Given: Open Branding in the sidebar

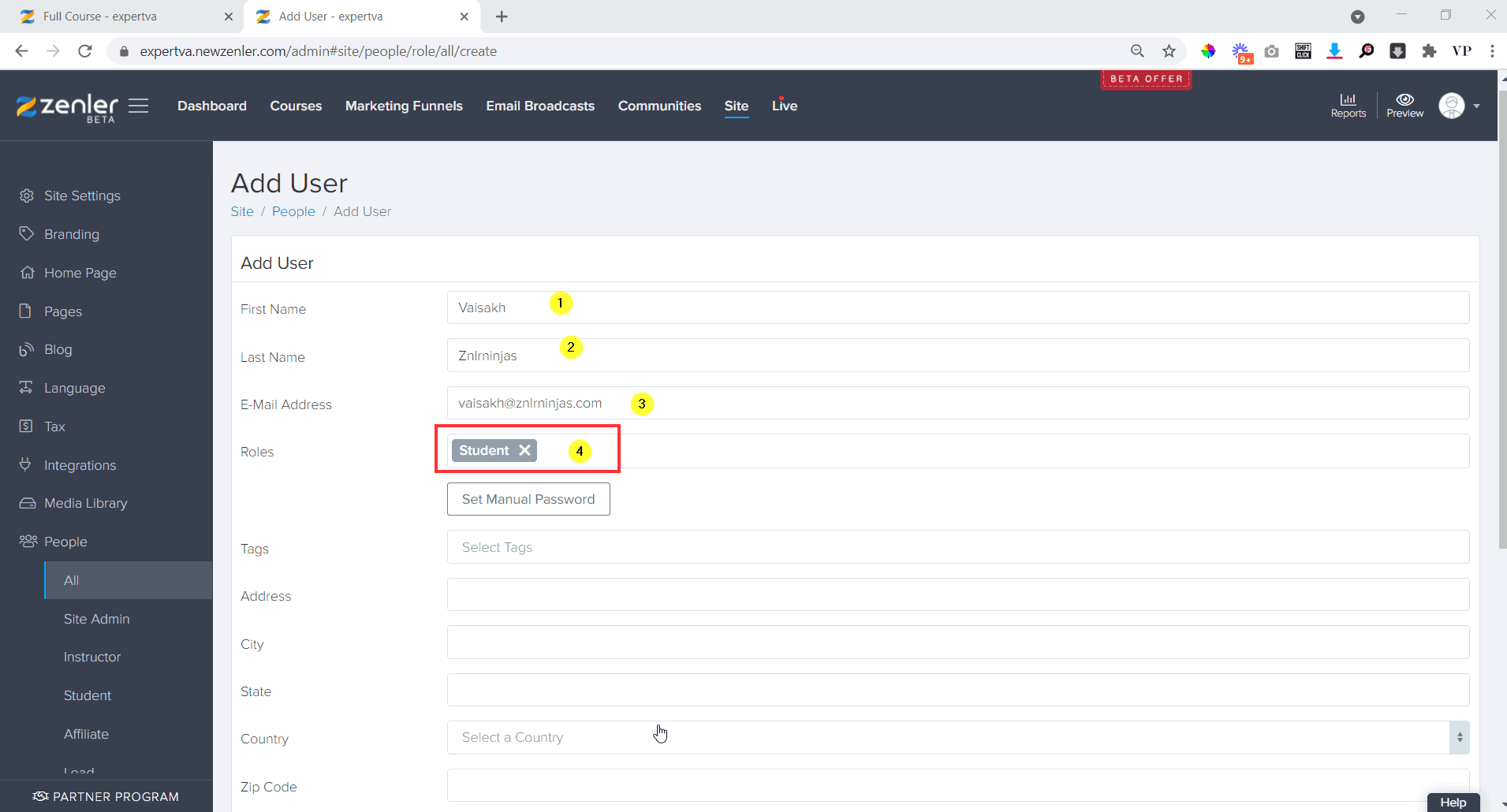Looking at the screenshot, I should pos(71,233).
